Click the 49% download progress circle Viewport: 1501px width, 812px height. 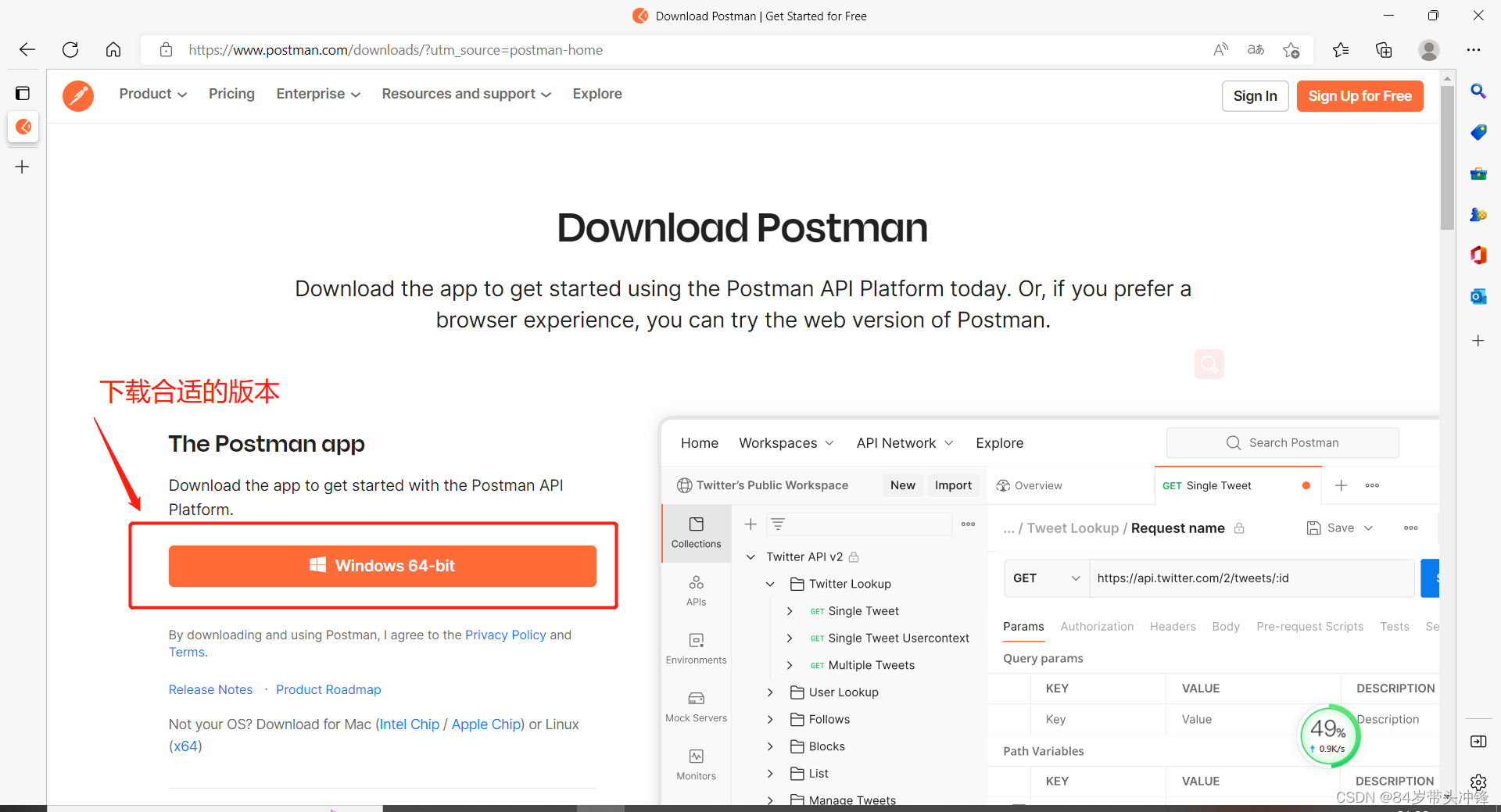[x=1327, y=735]
